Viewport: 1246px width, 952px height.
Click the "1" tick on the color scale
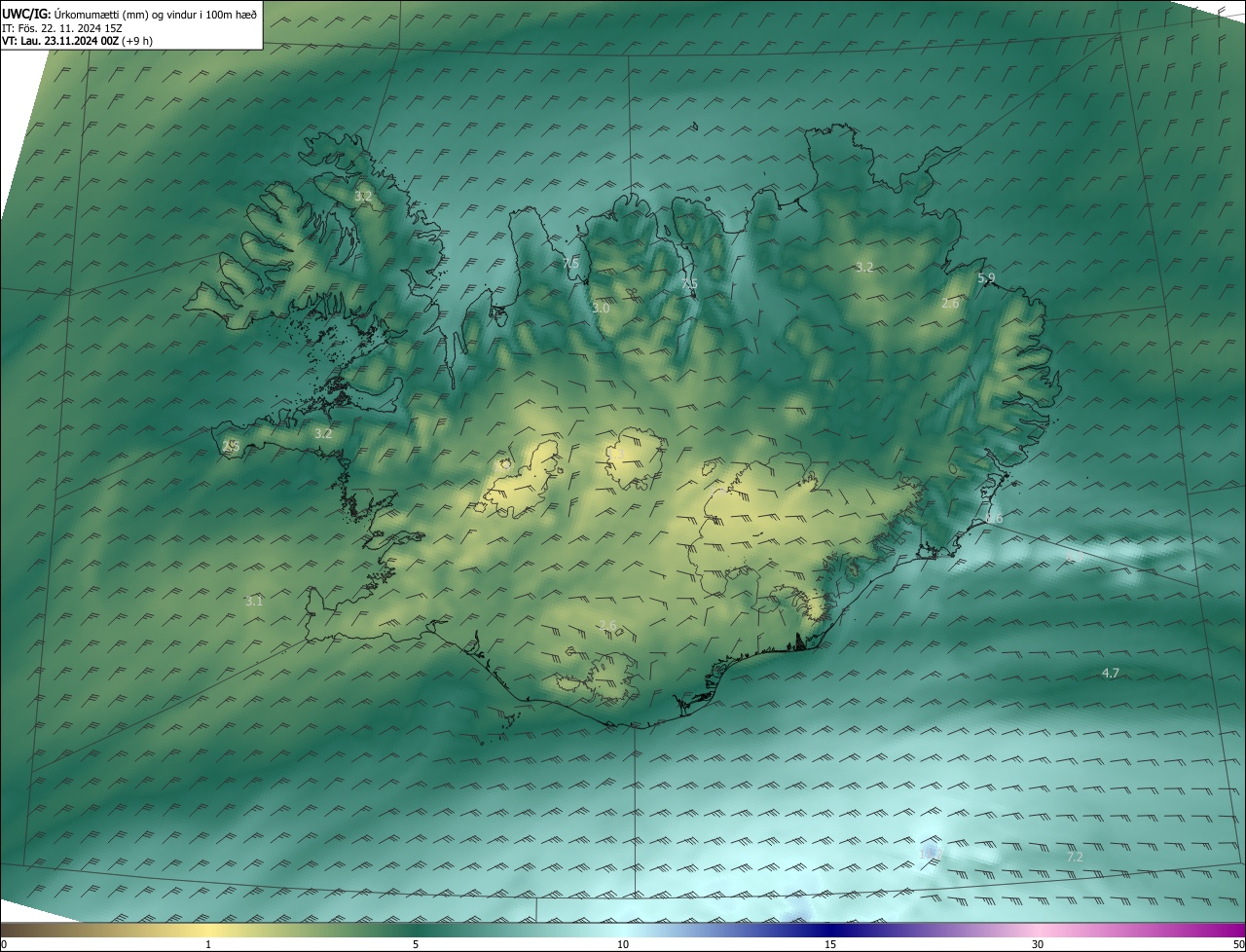point(208,944)
